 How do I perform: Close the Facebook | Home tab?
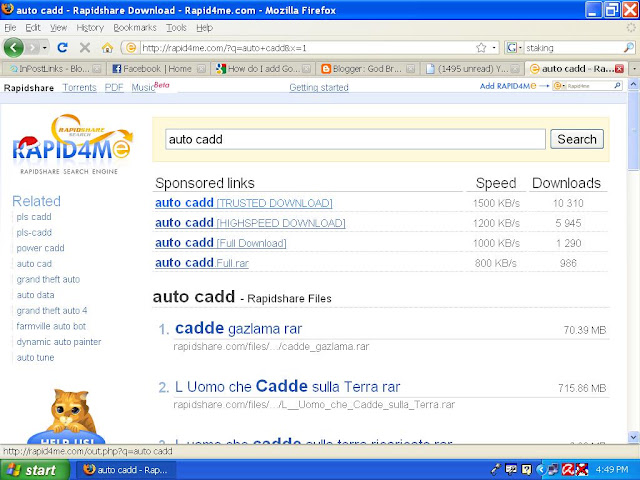pos(201,69)
